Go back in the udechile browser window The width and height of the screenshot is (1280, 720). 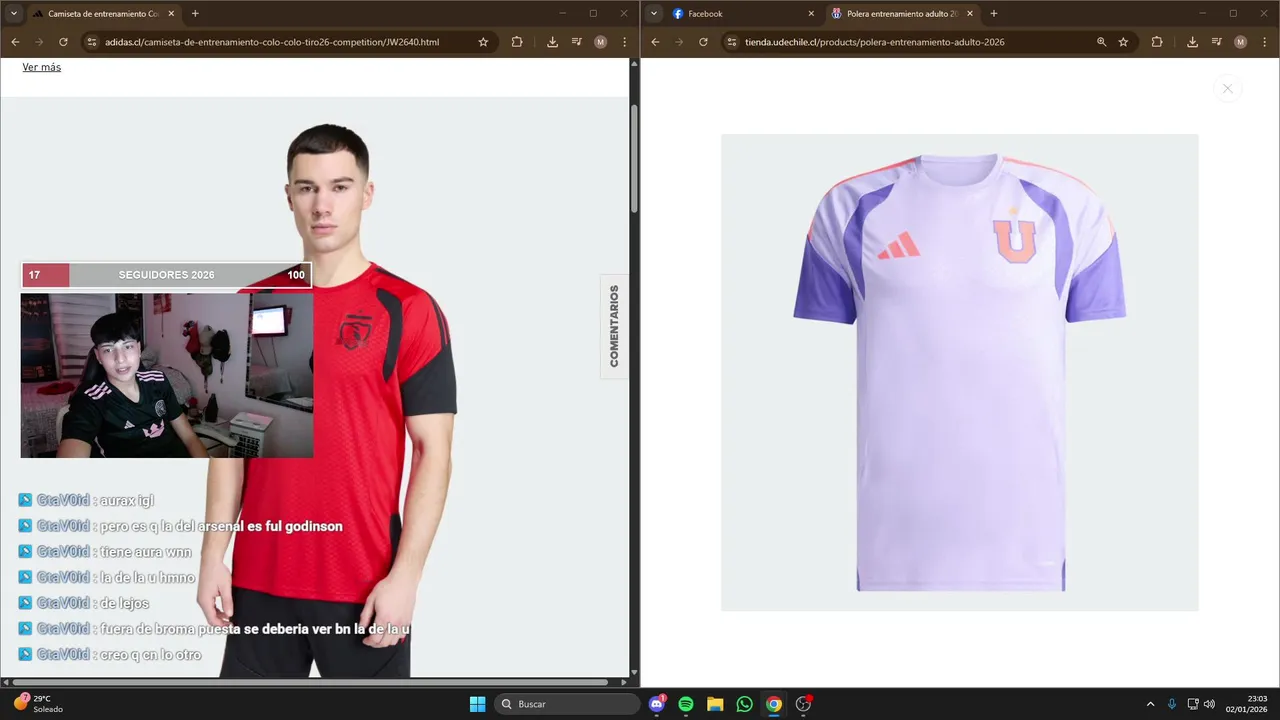point(655,42)
